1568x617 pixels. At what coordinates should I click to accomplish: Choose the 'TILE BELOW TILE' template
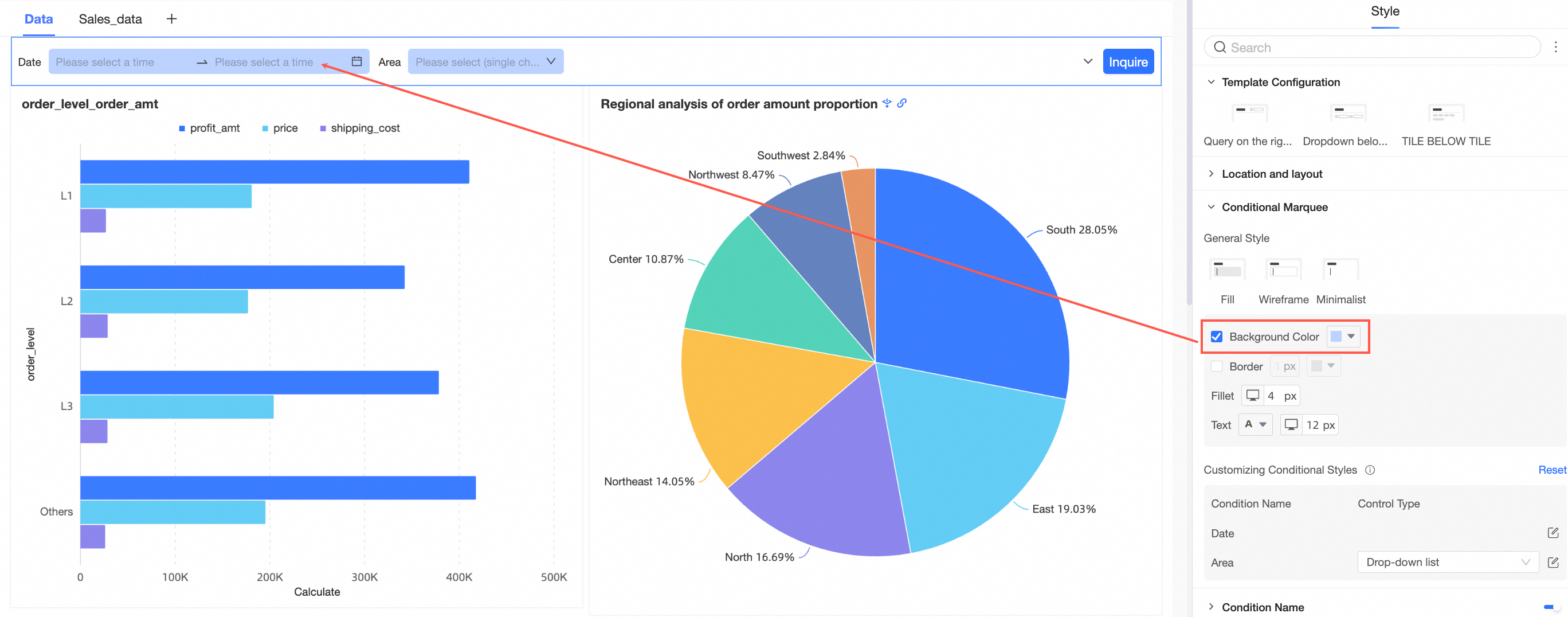(x=1446, y=125)
